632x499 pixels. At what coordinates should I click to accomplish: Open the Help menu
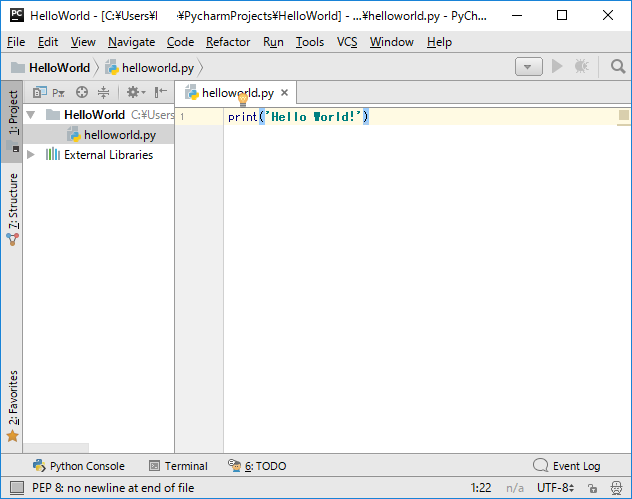click(x=439, y=42)
